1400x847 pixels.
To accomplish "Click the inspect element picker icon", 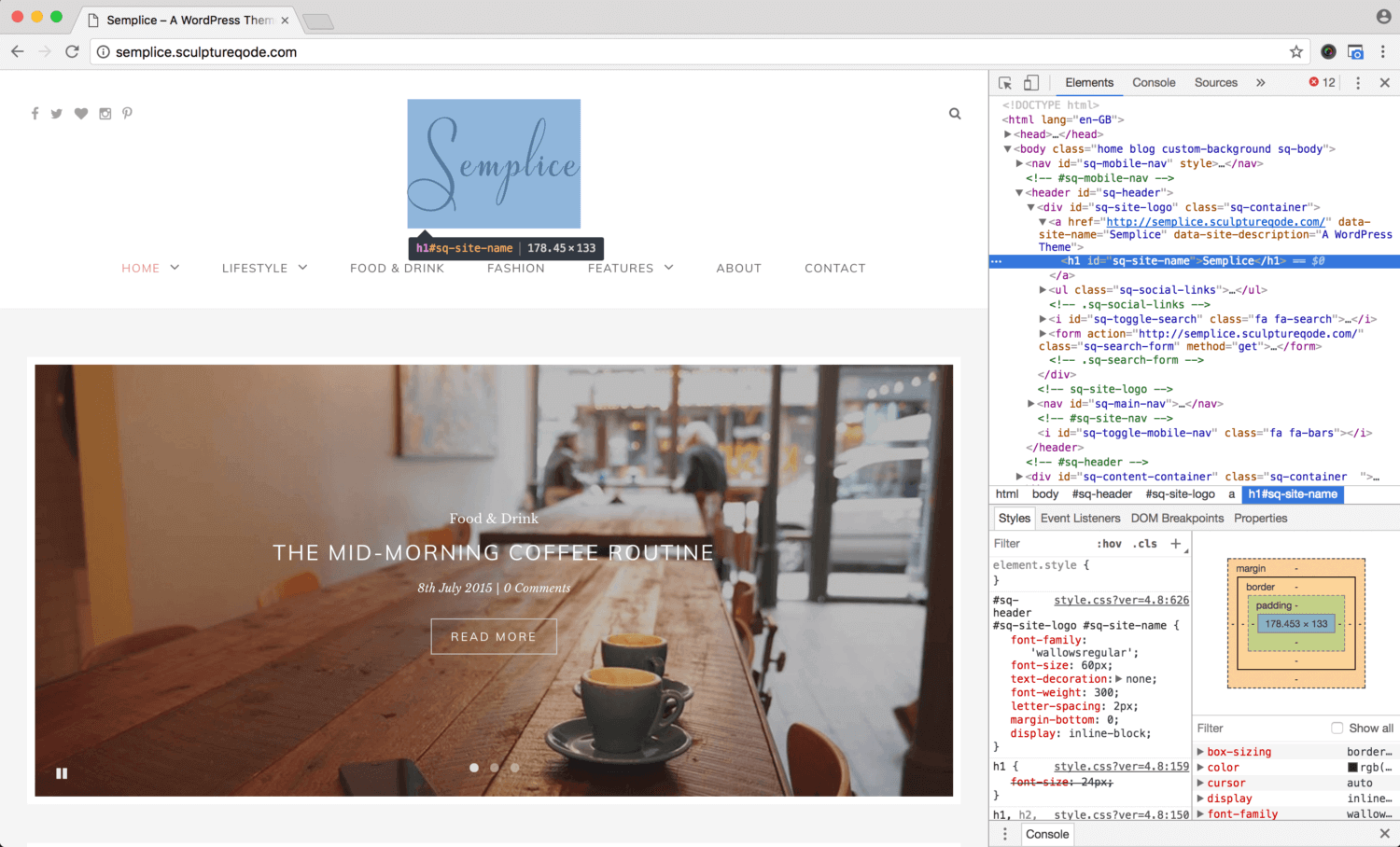I will [1005, 83].
